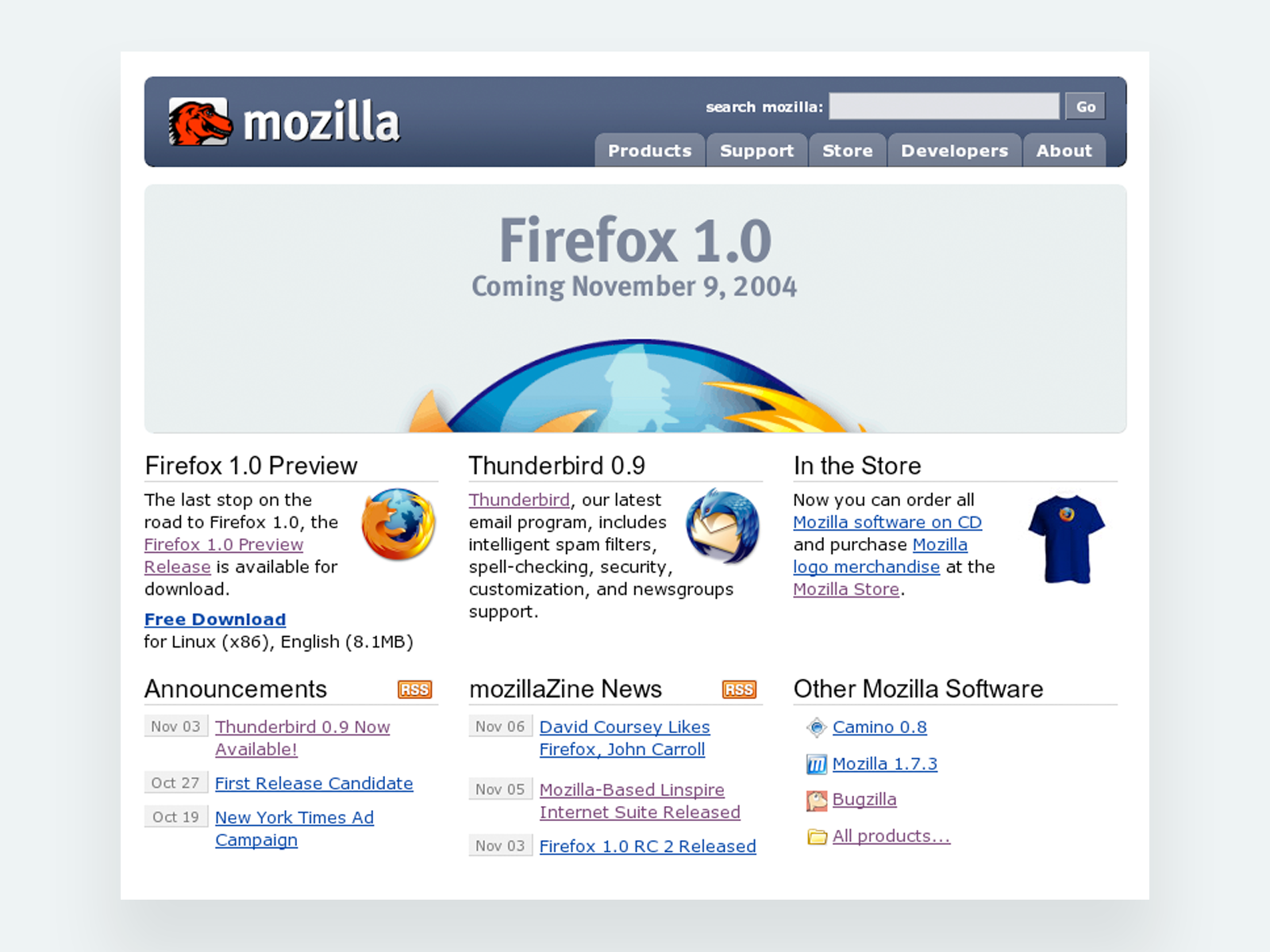Switch to the Store tab
The height and width of the screenshot is (952, 1270).
tap(847, 151)
